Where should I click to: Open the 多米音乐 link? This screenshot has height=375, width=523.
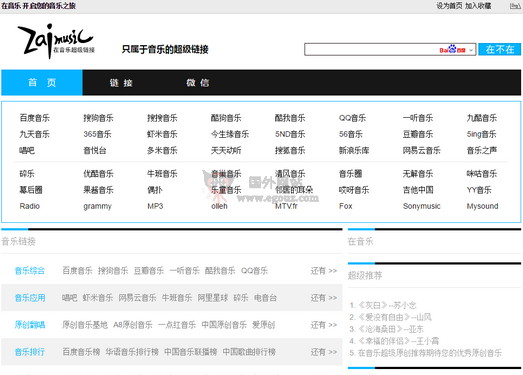[x=162, y=150]
